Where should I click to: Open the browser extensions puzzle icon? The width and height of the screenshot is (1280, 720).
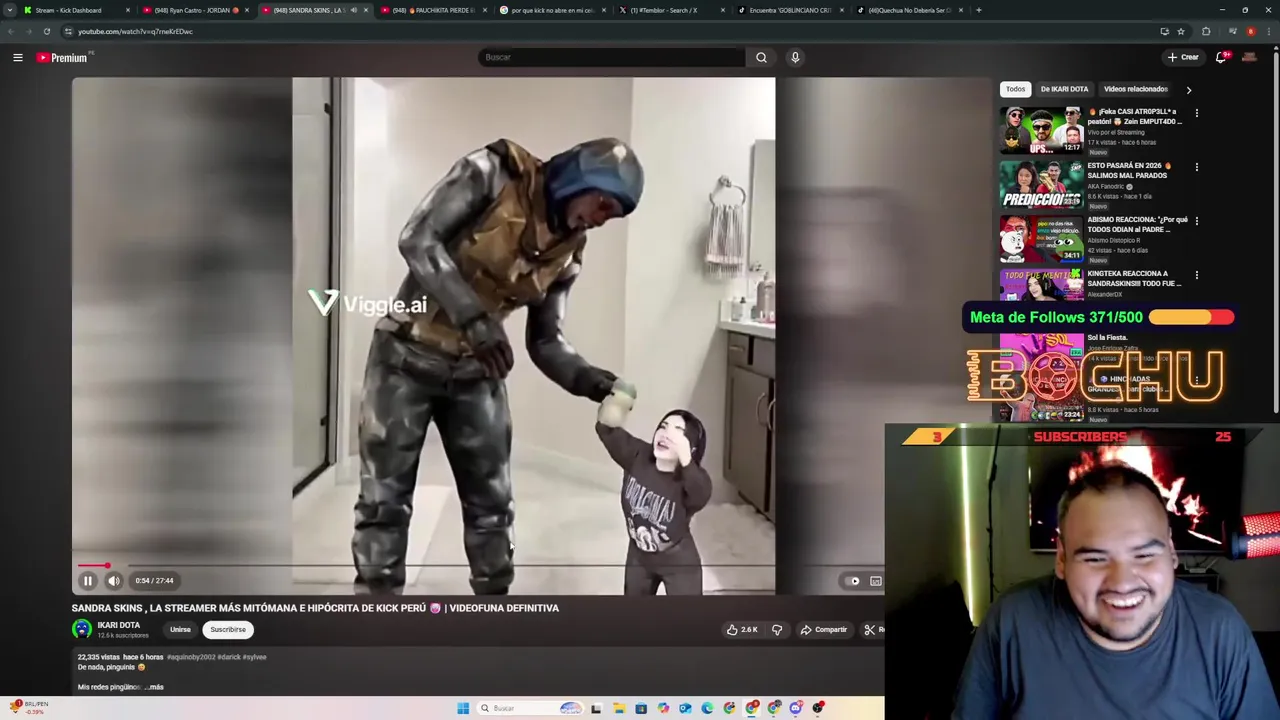point(1206,31)
